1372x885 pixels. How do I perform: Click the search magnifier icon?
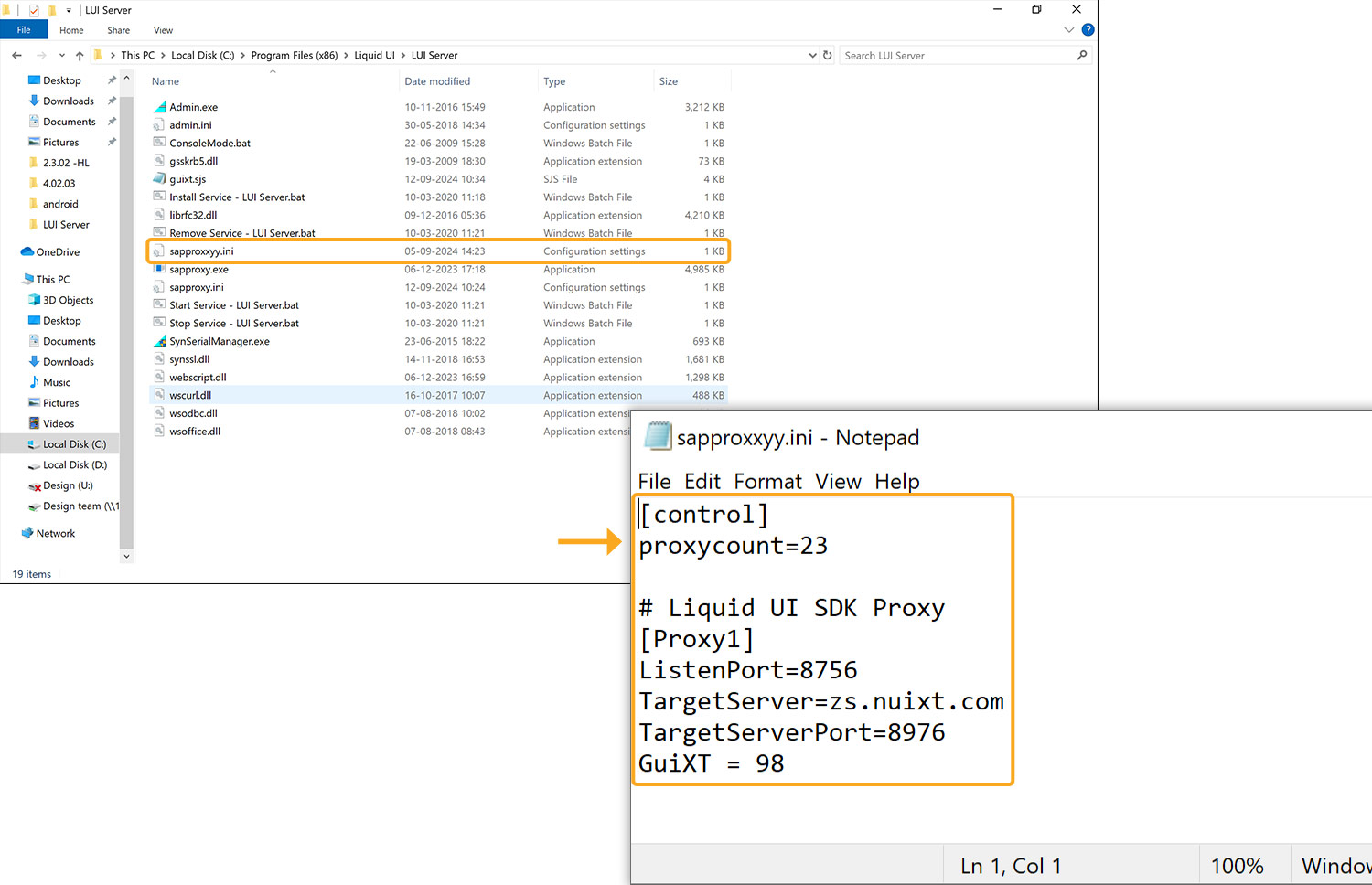(x=1082, y=56)
